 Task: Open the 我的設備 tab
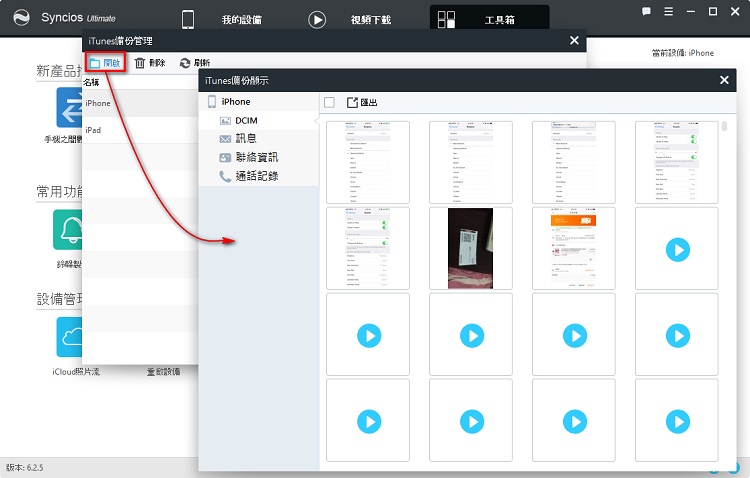(x=242, y=20)
